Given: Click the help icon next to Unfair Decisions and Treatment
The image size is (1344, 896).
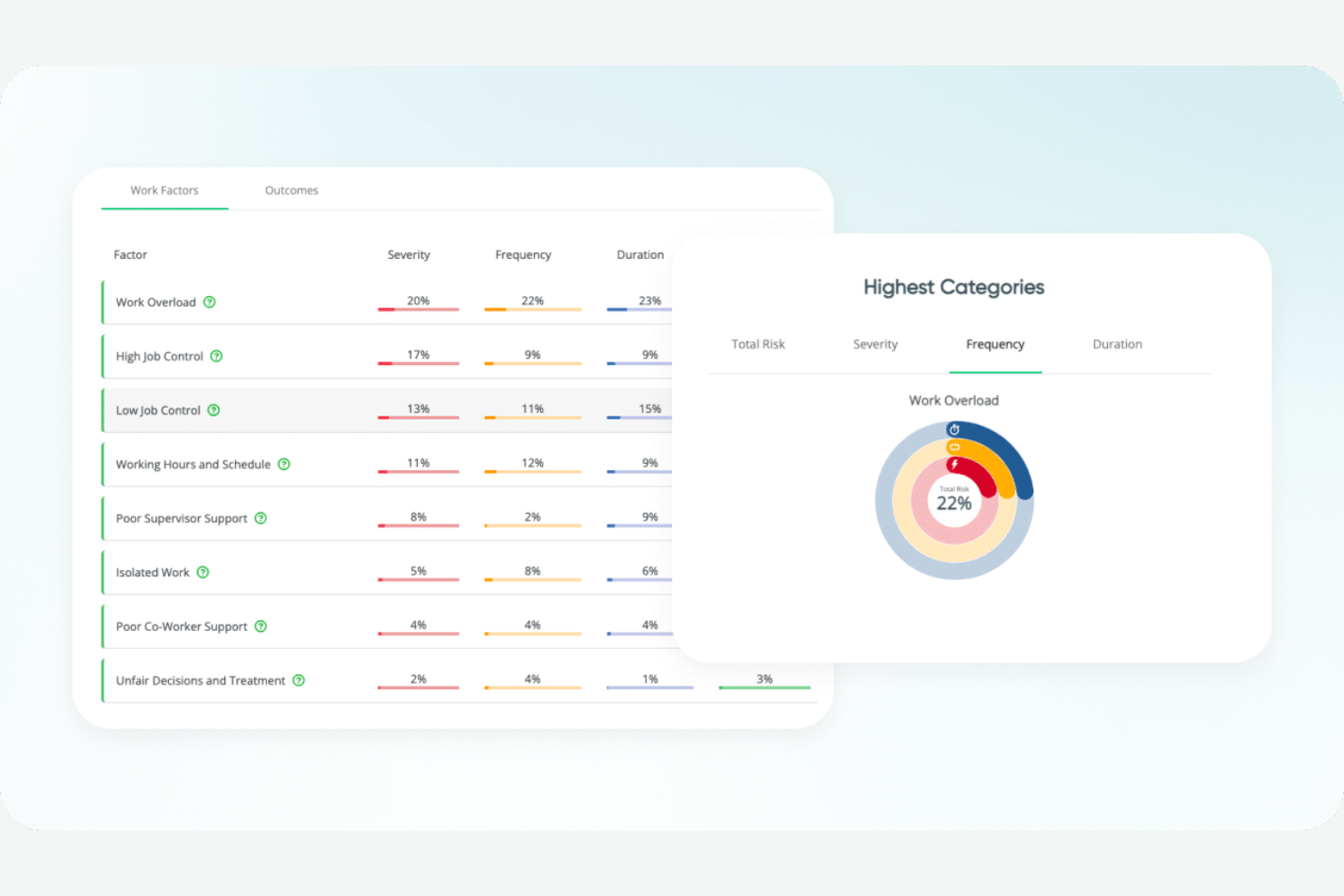Looking at the screenshot, I should pyautogui.click(x=299, y=680).
